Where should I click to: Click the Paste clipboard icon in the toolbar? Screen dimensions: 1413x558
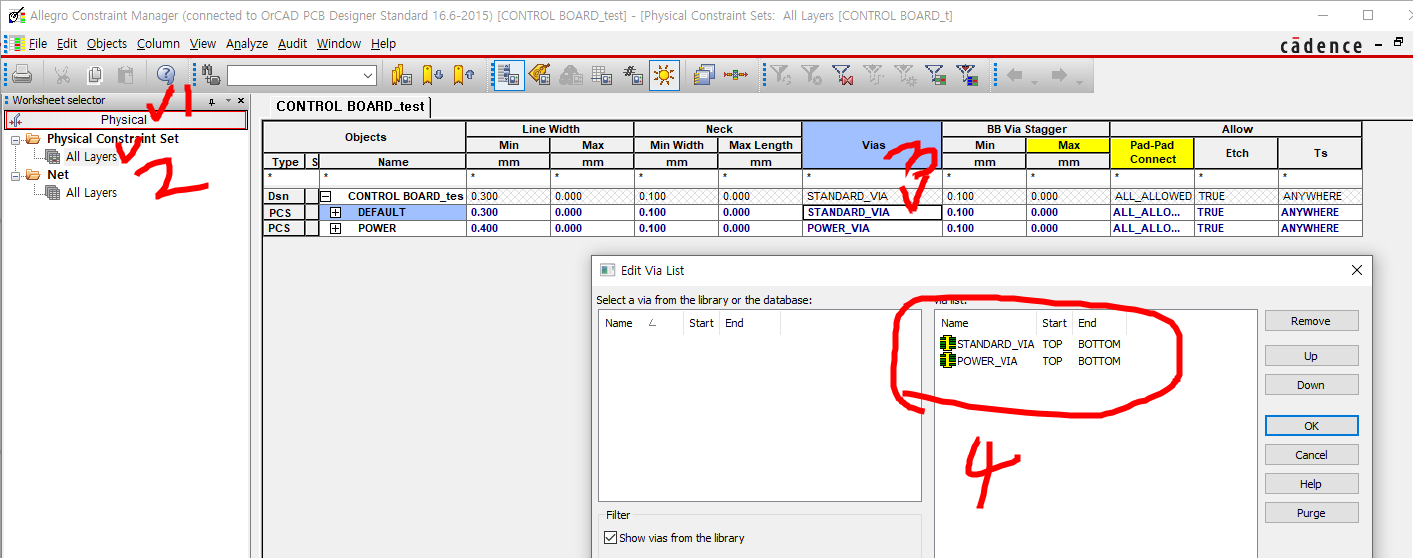(x=126, y=75)
